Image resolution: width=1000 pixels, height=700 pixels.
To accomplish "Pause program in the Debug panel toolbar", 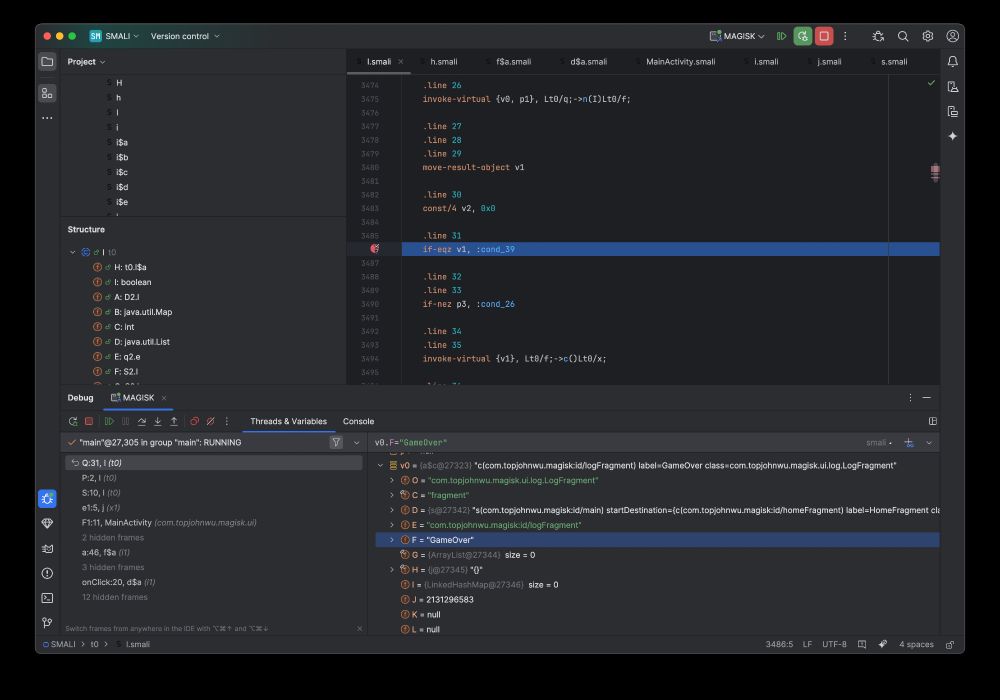I will [x=126, y=421].
